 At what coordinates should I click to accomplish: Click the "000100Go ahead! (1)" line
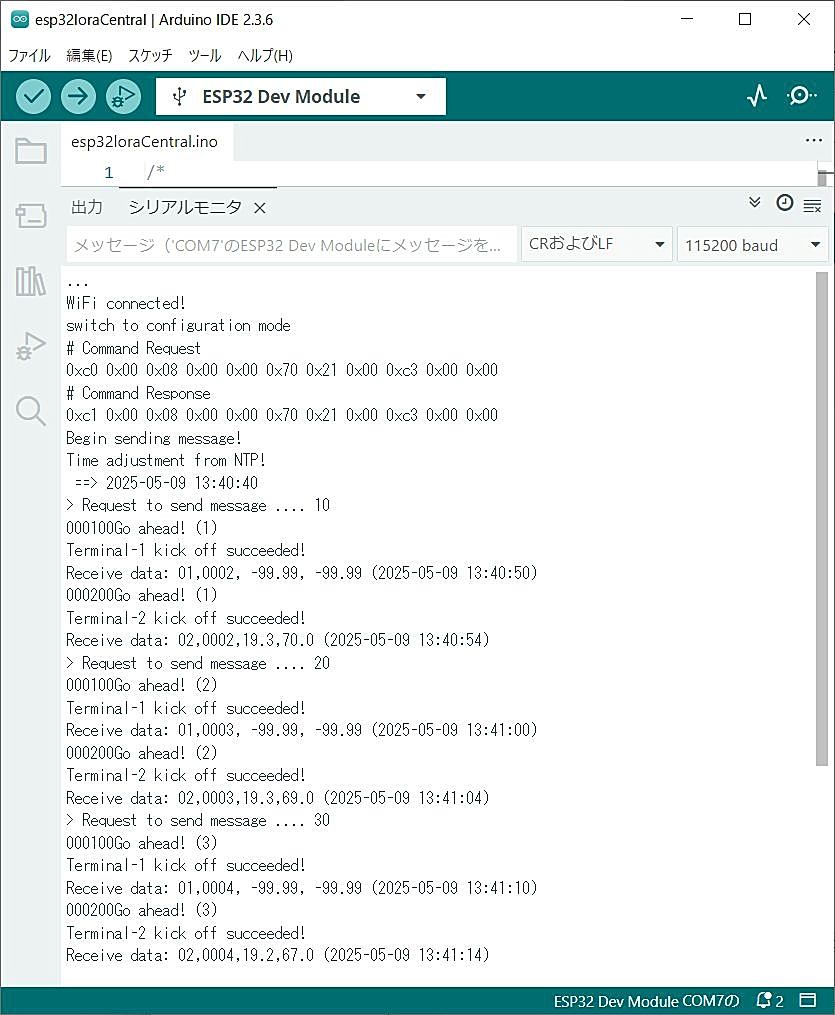(x=142, y=528)
